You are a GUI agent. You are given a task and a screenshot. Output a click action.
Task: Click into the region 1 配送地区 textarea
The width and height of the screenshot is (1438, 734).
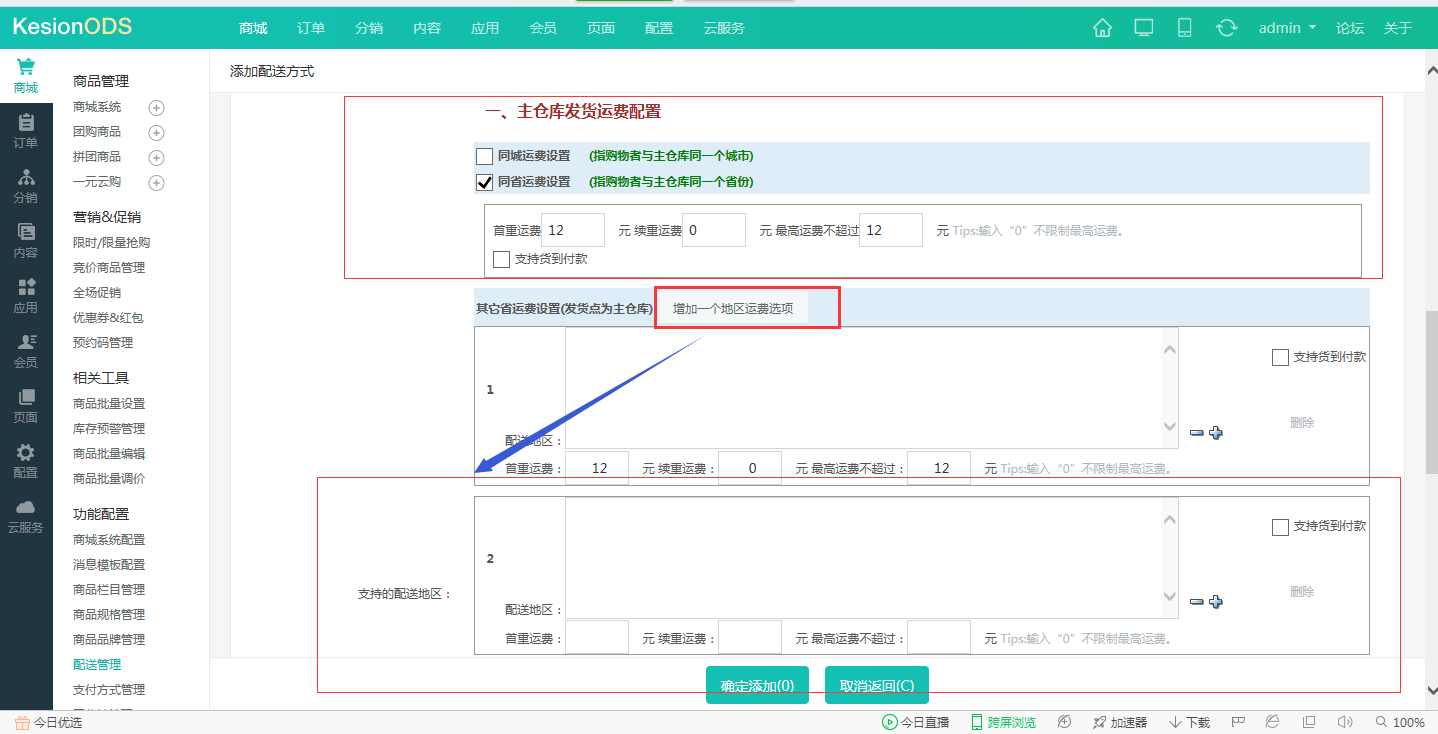871,388
